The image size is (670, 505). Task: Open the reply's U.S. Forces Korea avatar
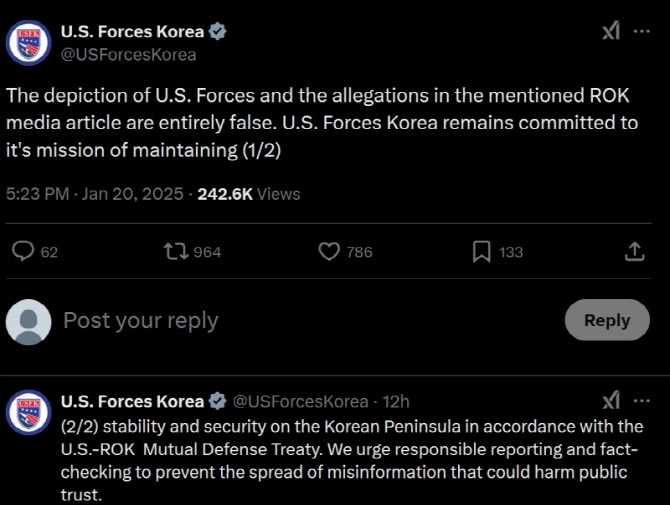pyautogui.click(x=29, y=412)
